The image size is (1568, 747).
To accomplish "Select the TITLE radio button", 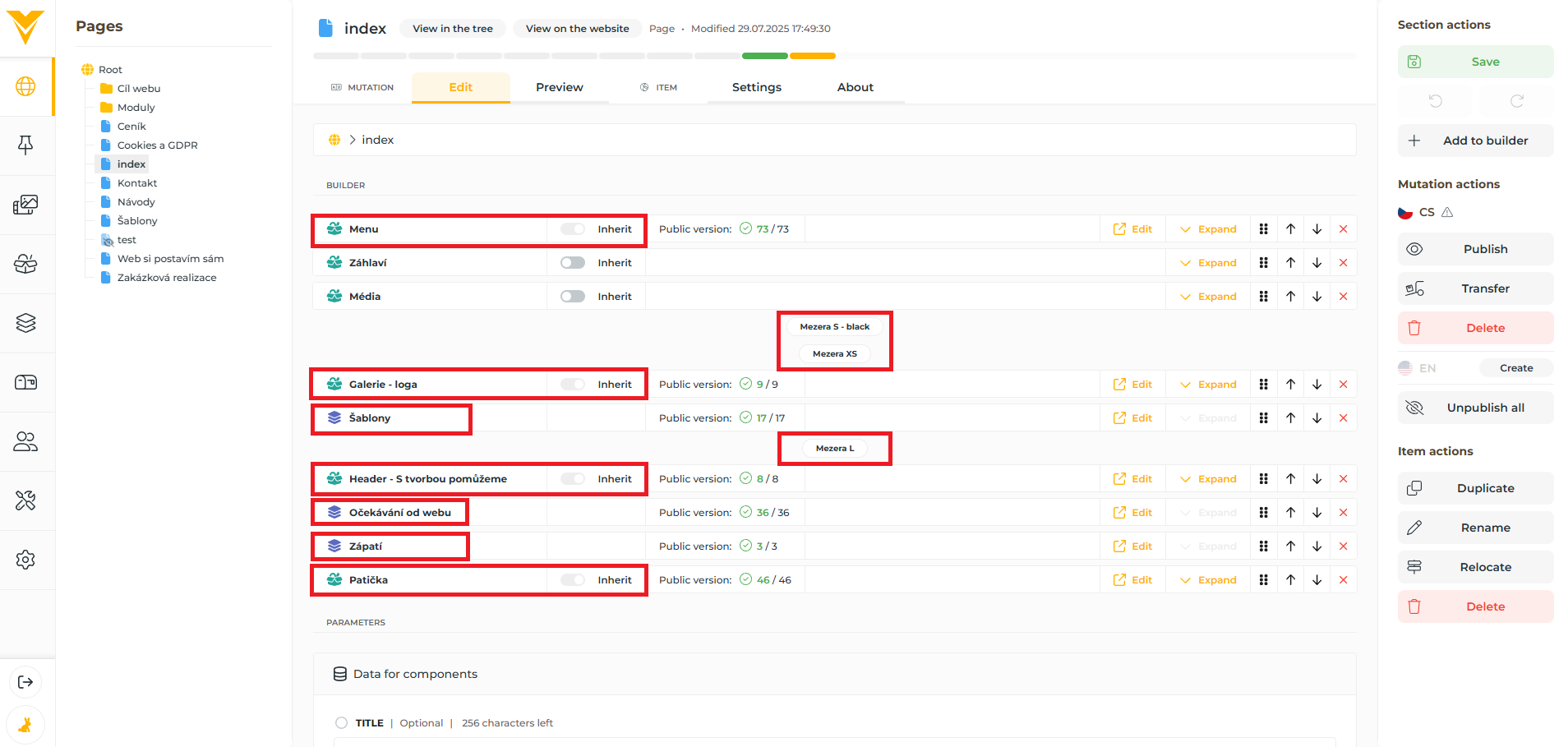I will click(341, 723).
